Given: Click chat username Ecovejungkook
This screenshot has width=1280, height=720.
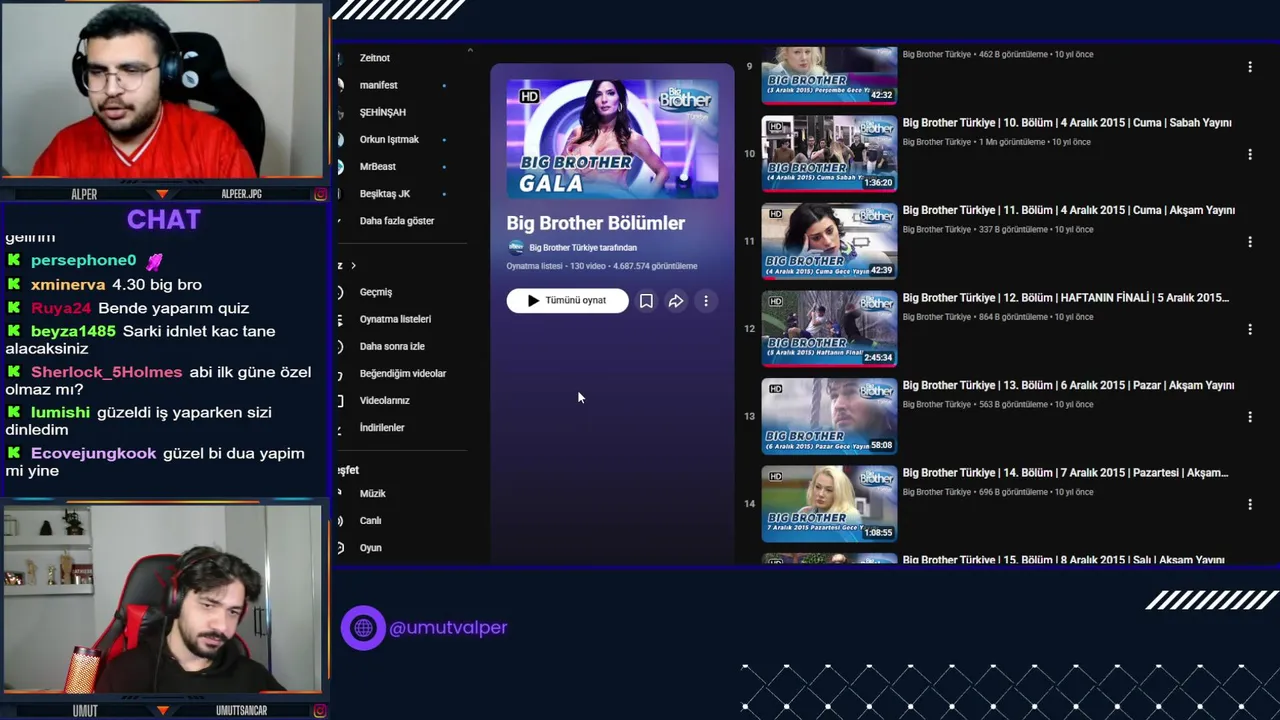Looking at the screenshot, I should [x=94, y=453].
